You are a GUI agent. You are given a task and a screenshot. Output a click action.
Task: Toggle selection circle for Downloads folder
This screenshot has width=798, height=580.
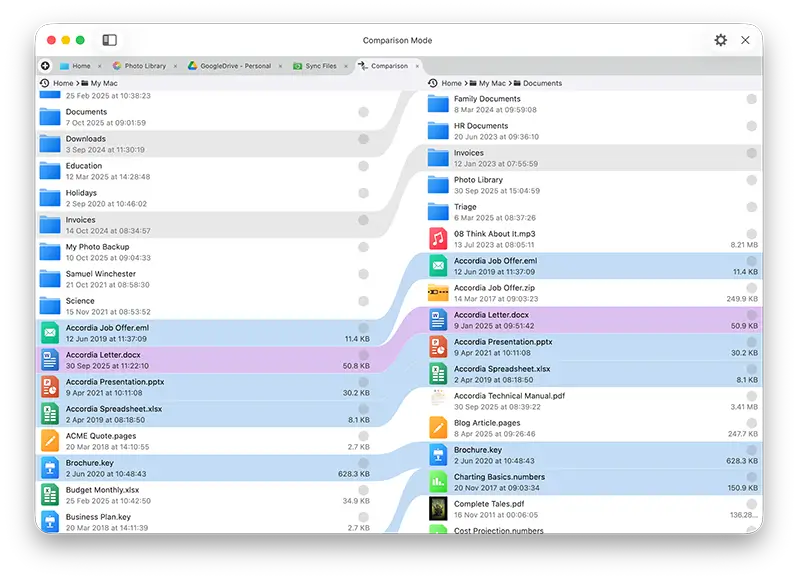coord(363,139)
